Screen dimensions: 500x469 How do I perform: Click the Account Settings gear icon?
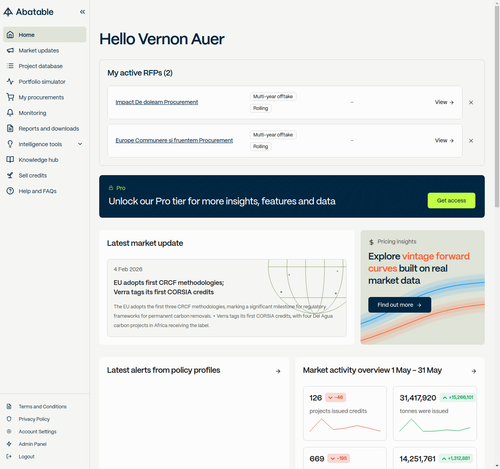(9, 431)
